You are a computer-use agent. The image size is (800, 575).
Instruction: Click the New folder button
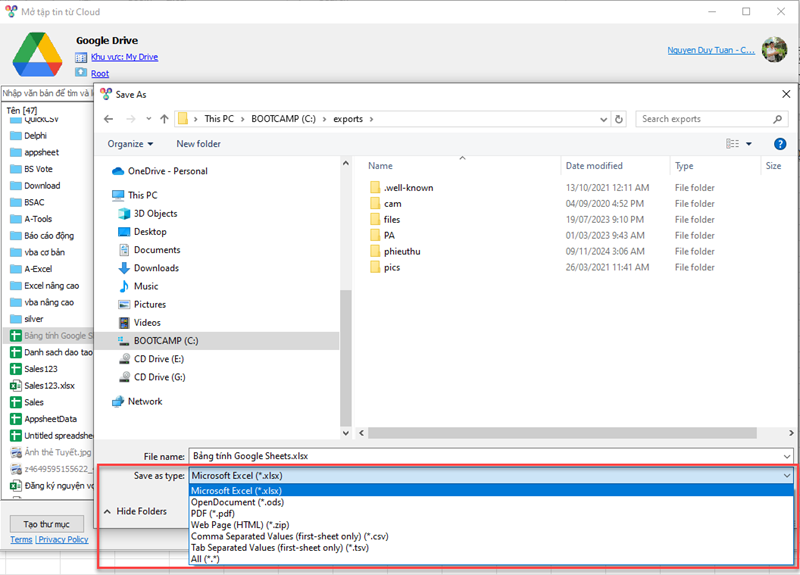pyautogui.click(x=198, y=144)
